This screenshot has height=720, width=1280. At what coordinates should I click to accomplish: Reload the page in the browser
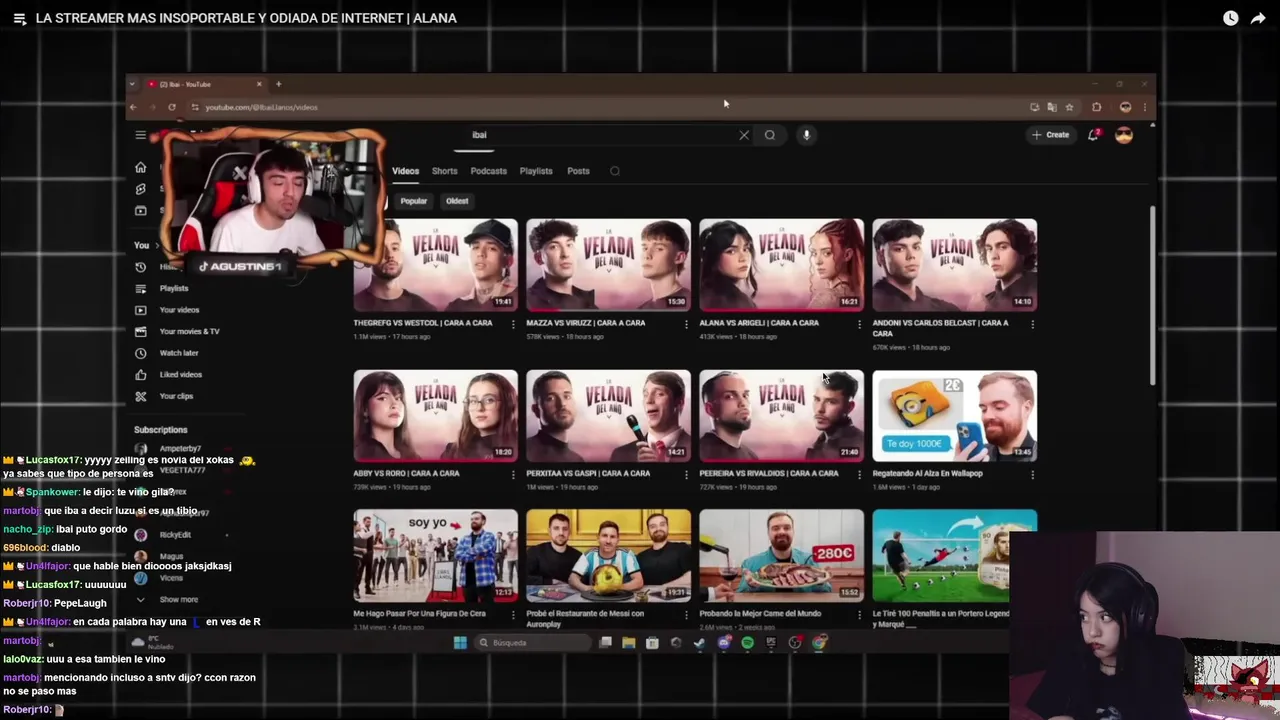tap(172, 107)
